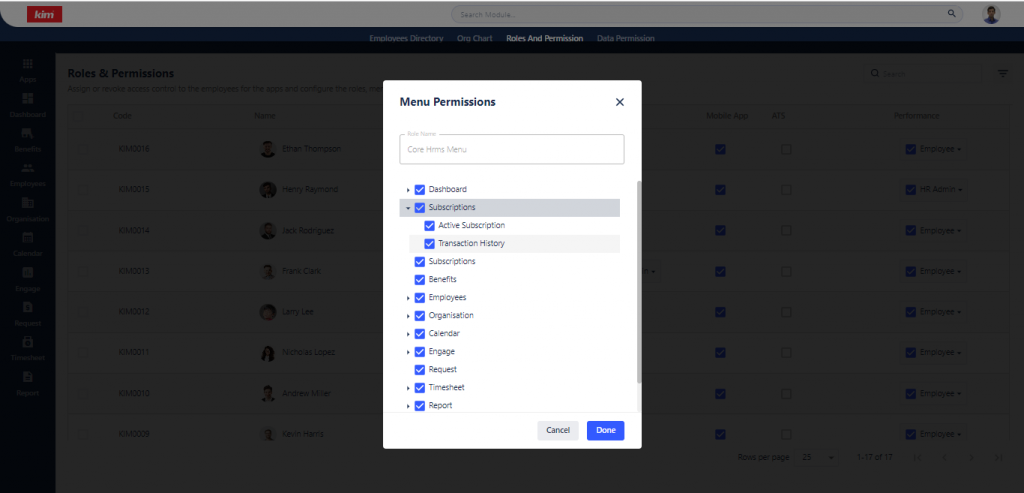Viewport: 1024px width, 493px height.
Task: Click the Search Module field in header
Action: [707, 14]
